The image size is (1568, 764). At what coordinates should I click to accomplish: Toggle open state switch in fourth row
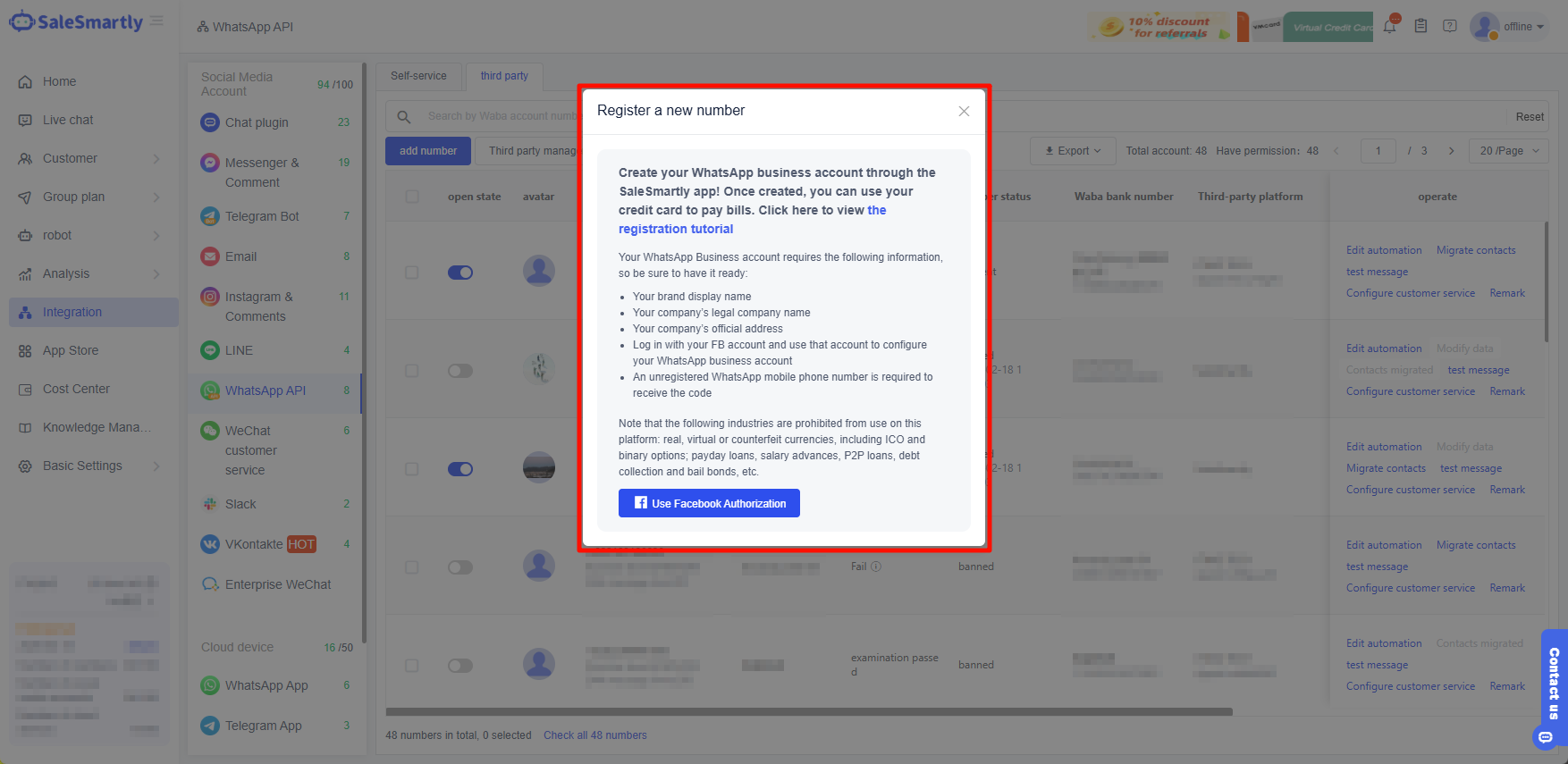[x=460, y=567]
